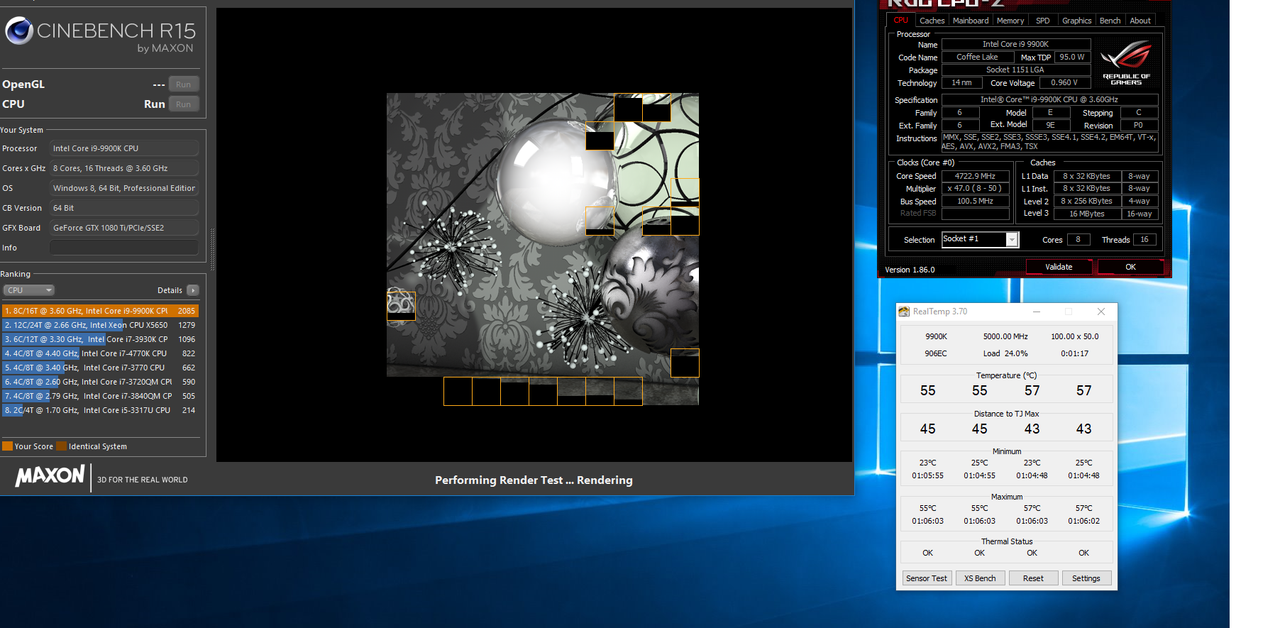Image resolution: width=1280 pixels, height=628 pixels.
Task: Click the Multiplier value x 47.0 (8 - 50)
Action: pos(975,189)
